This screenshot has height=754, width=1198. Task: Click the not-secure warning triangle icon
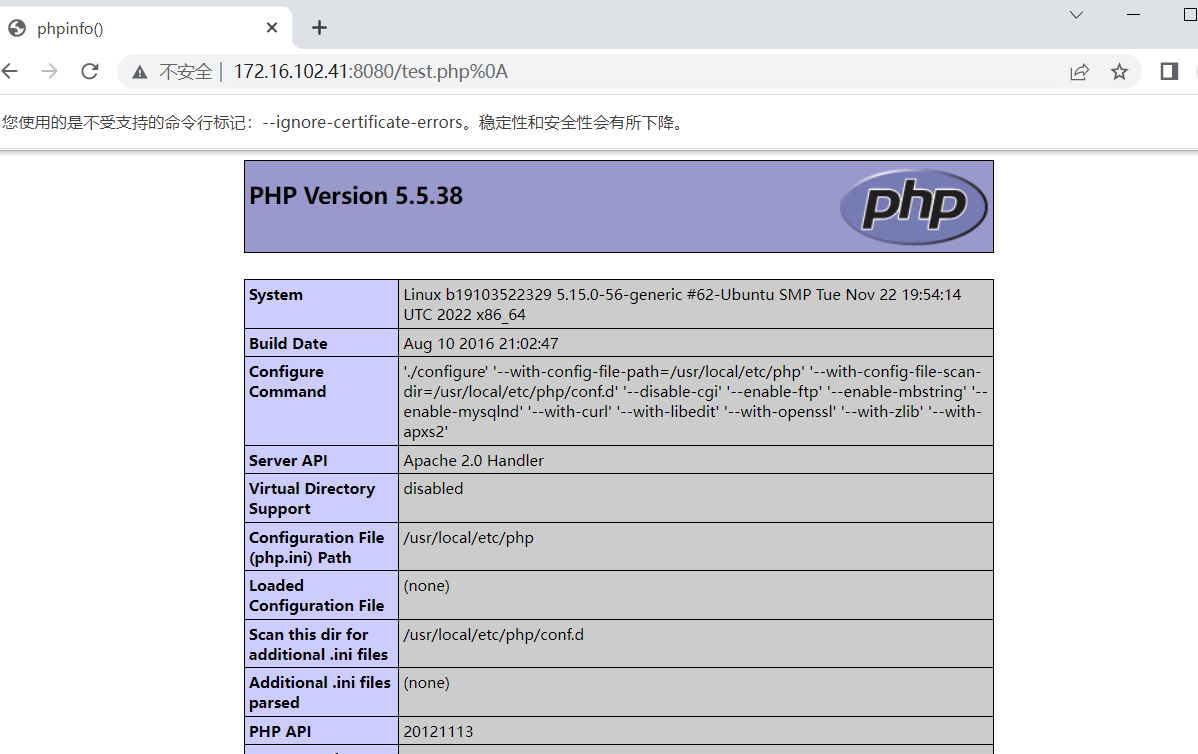tap(139, 72)
